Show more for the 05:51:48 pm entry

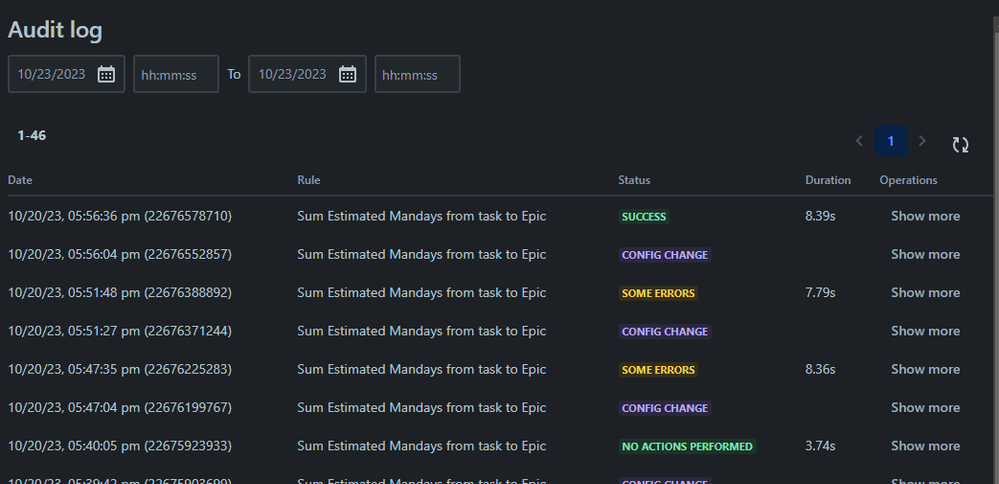[925, 292]
